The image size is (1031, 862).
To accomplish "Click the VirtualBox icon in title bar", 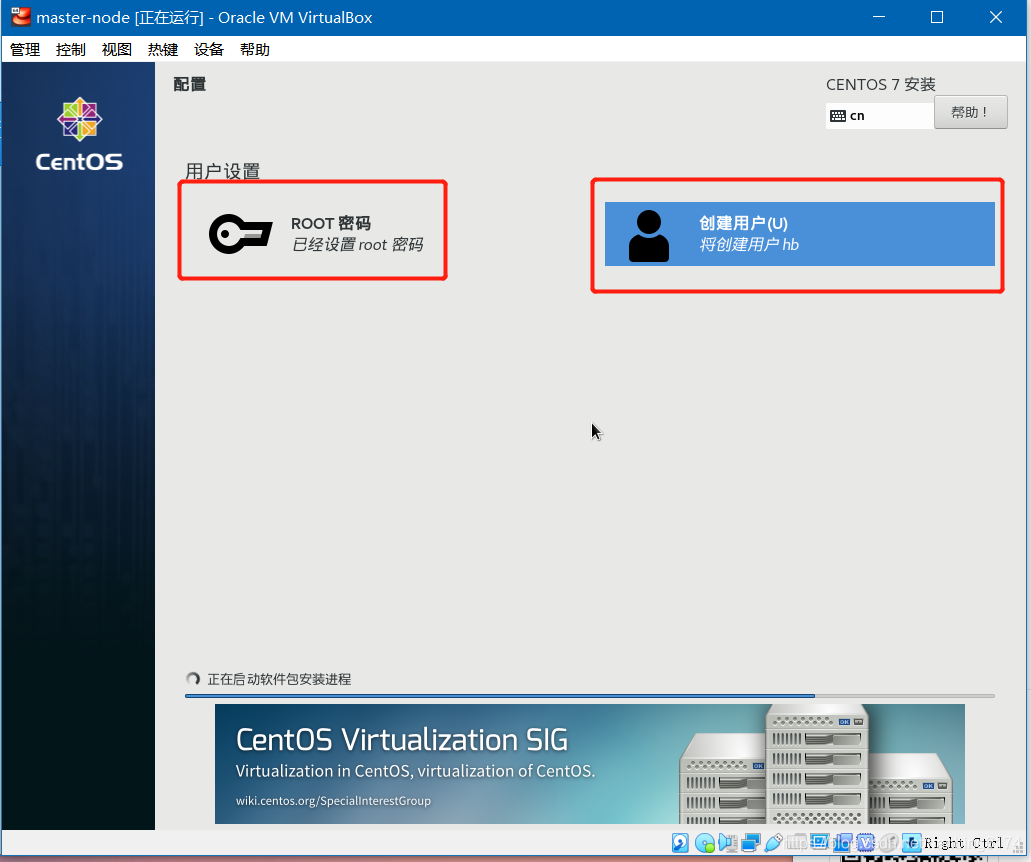I will 21,16.
